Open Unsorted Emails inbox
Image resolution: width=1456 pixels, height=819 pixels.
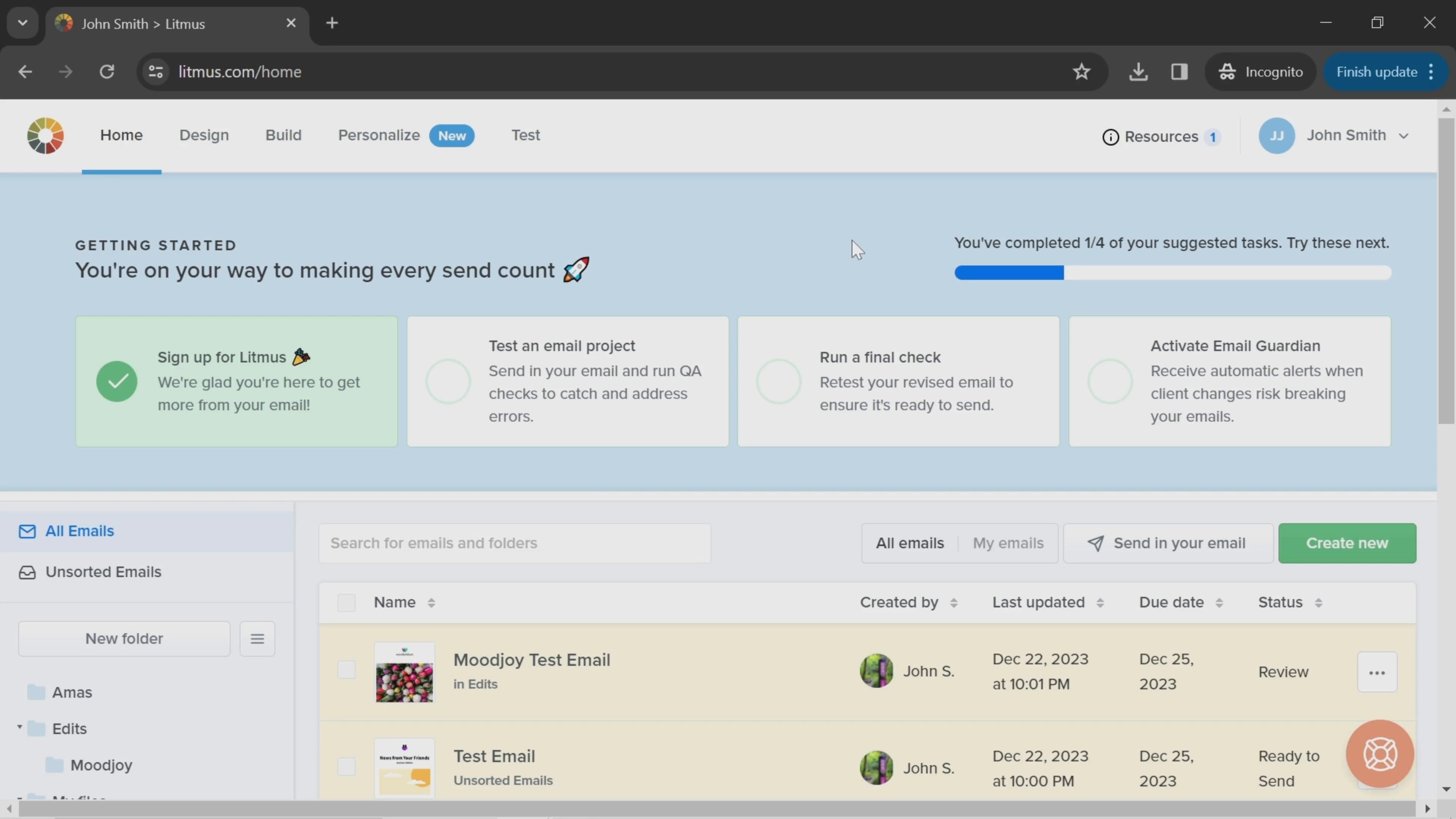coord(104,572)
